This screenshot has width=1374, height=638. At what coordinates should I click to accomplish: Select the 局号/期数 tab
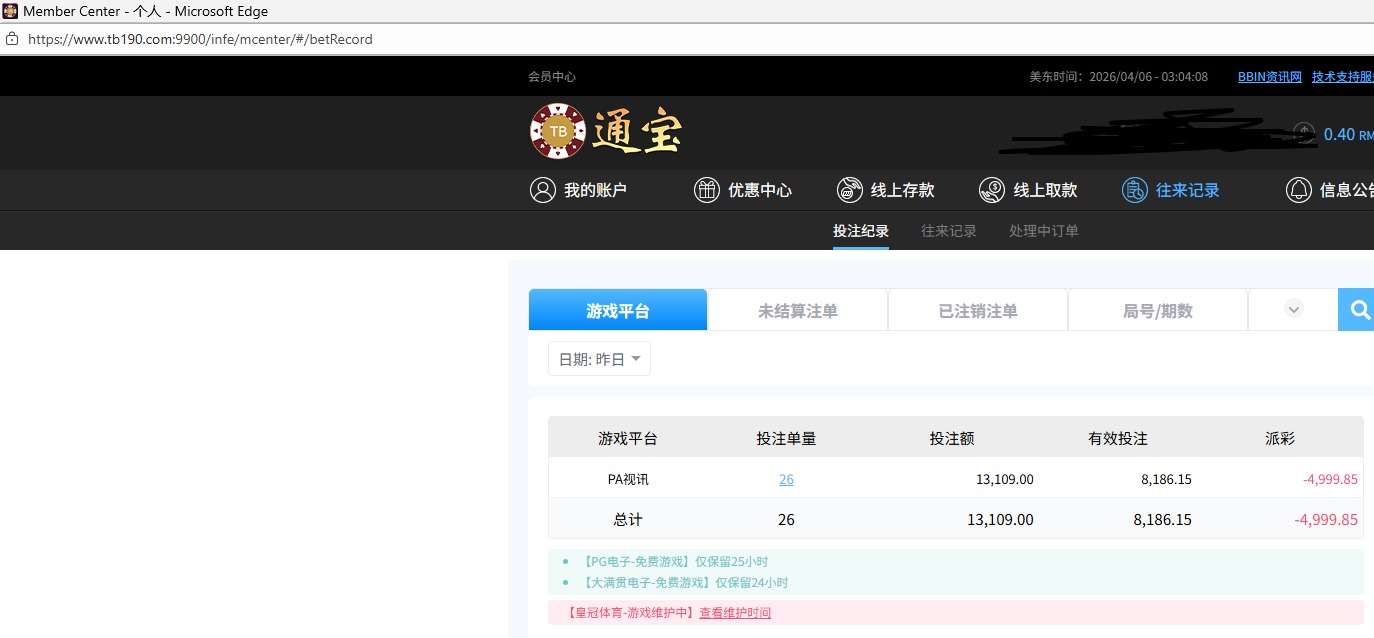1157,311
